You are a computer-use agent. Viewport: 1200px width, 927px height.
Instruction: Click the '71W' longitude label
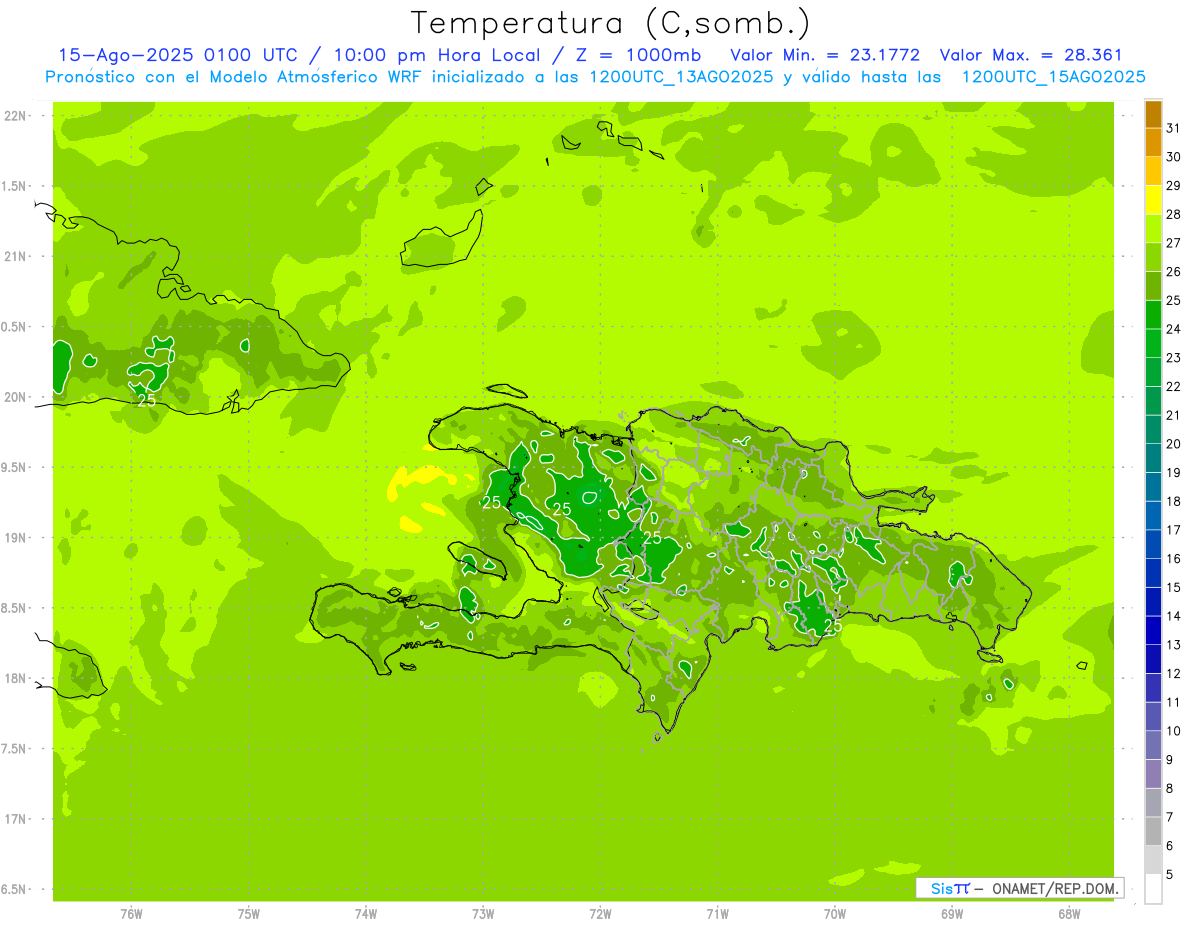(x=717, y=914)
